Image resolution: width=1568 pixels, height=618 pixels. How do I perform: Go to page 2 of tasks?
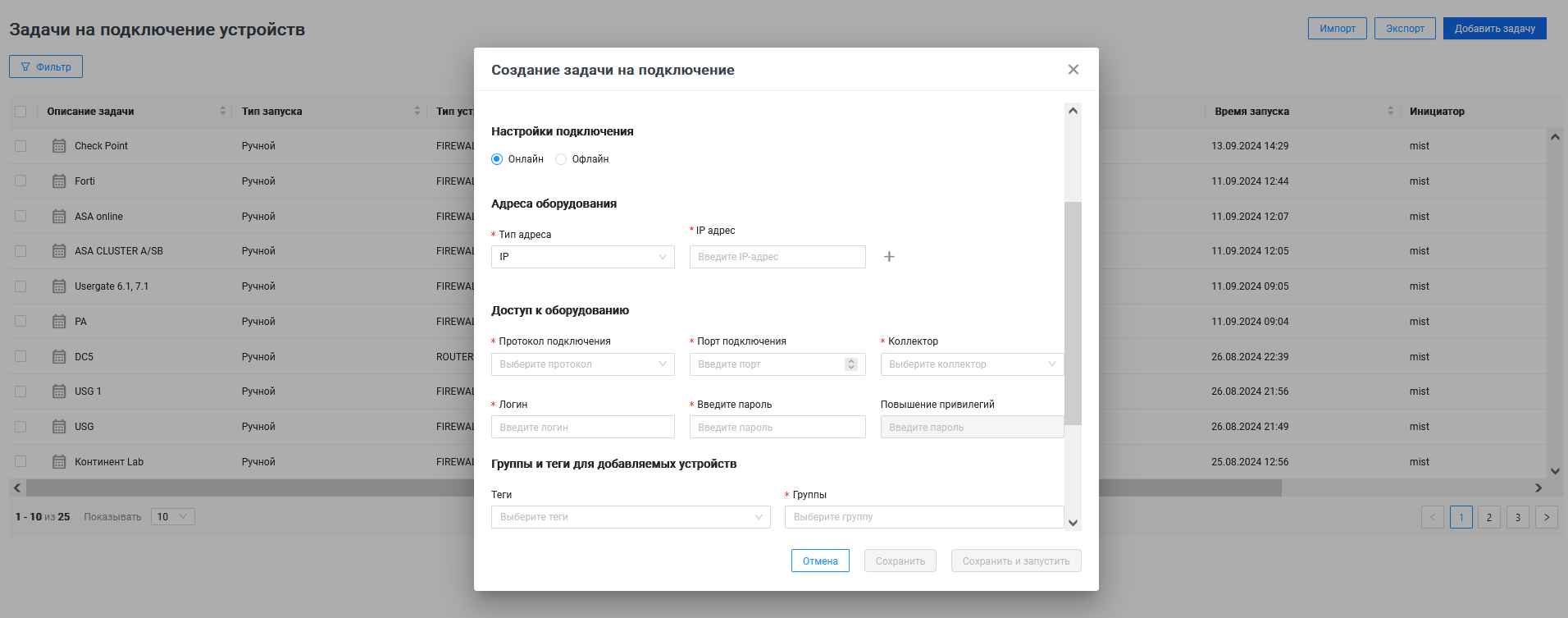pyautogui.click(x=1489, y=517)
